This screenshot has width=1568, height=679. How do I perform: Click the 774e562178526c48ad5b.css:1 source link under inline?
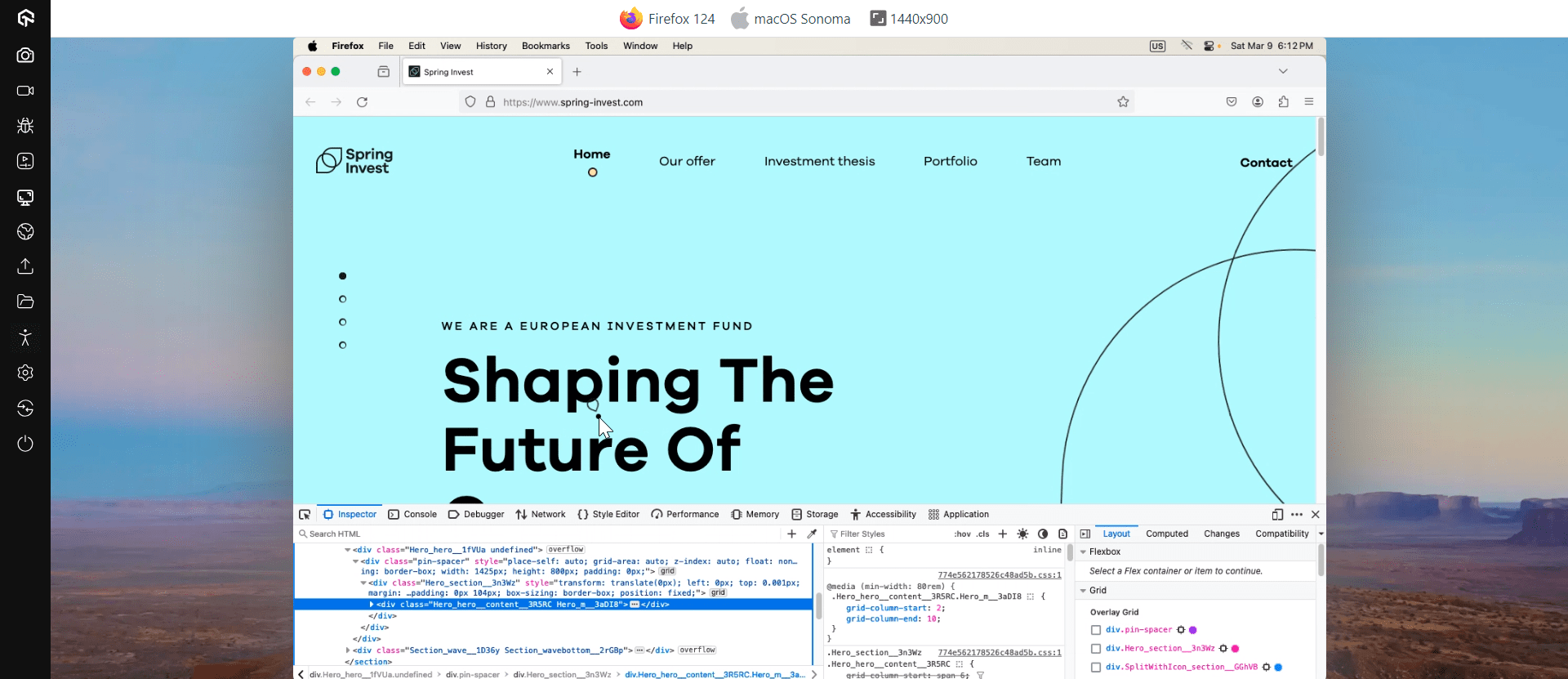(1000, 575)
